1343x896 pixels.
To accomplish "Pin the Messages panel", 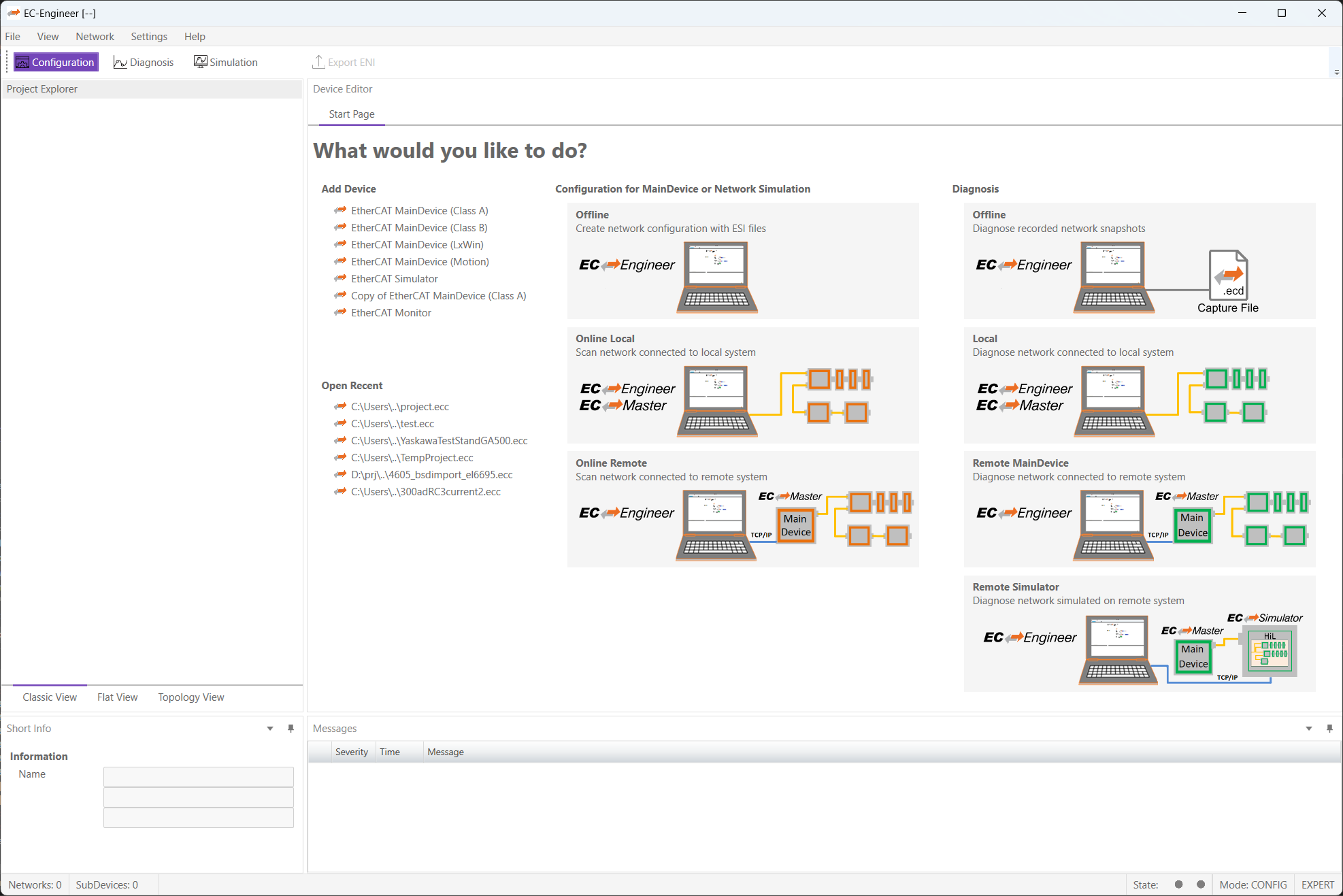I will (1329, 728).
